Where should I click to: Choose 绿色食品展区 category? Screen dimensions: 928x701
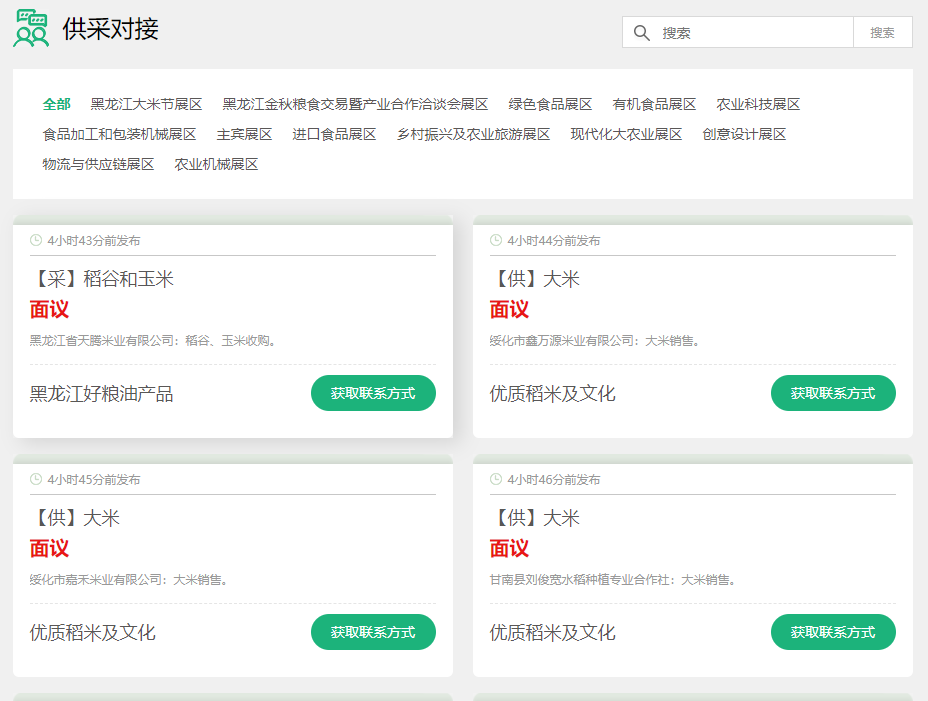point(550,104)
